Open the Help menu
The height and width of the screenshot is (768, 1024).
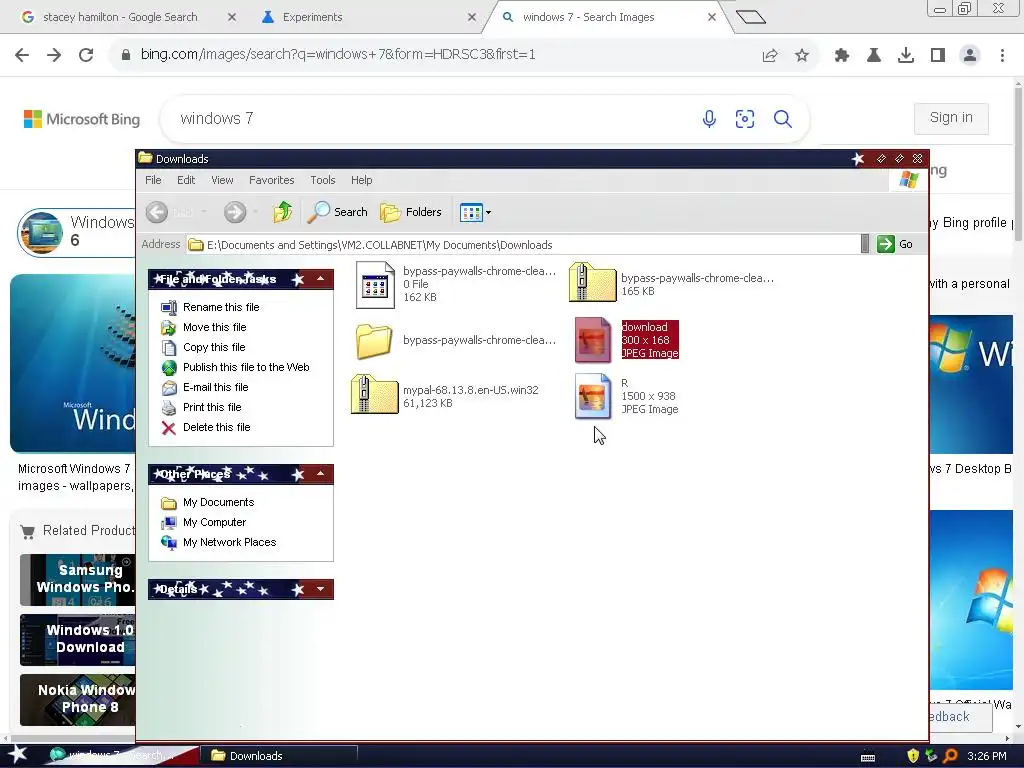pos(361,180)
